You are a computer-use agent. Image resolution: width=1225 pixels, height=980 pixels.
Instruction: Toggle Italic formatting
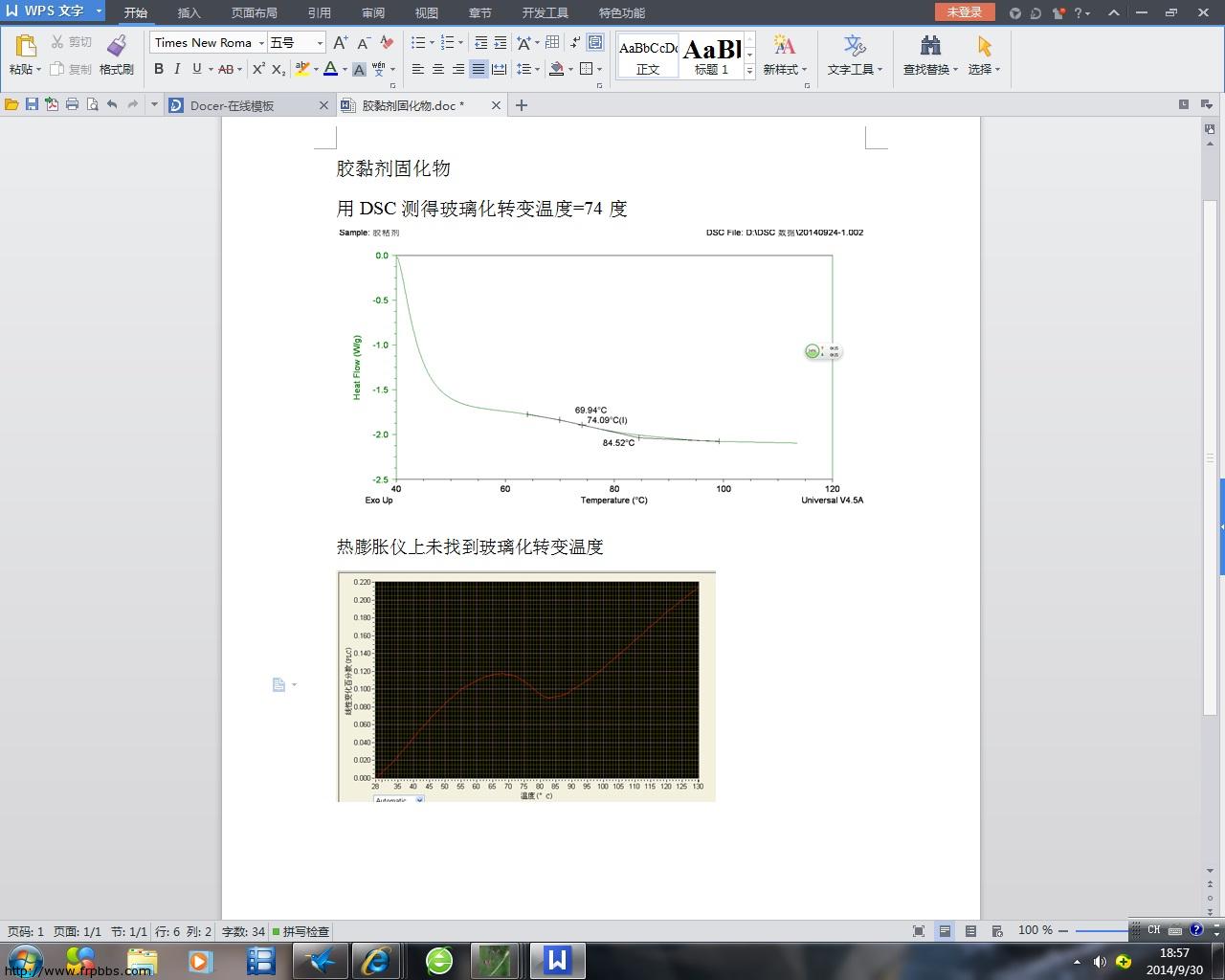(177, 69)
